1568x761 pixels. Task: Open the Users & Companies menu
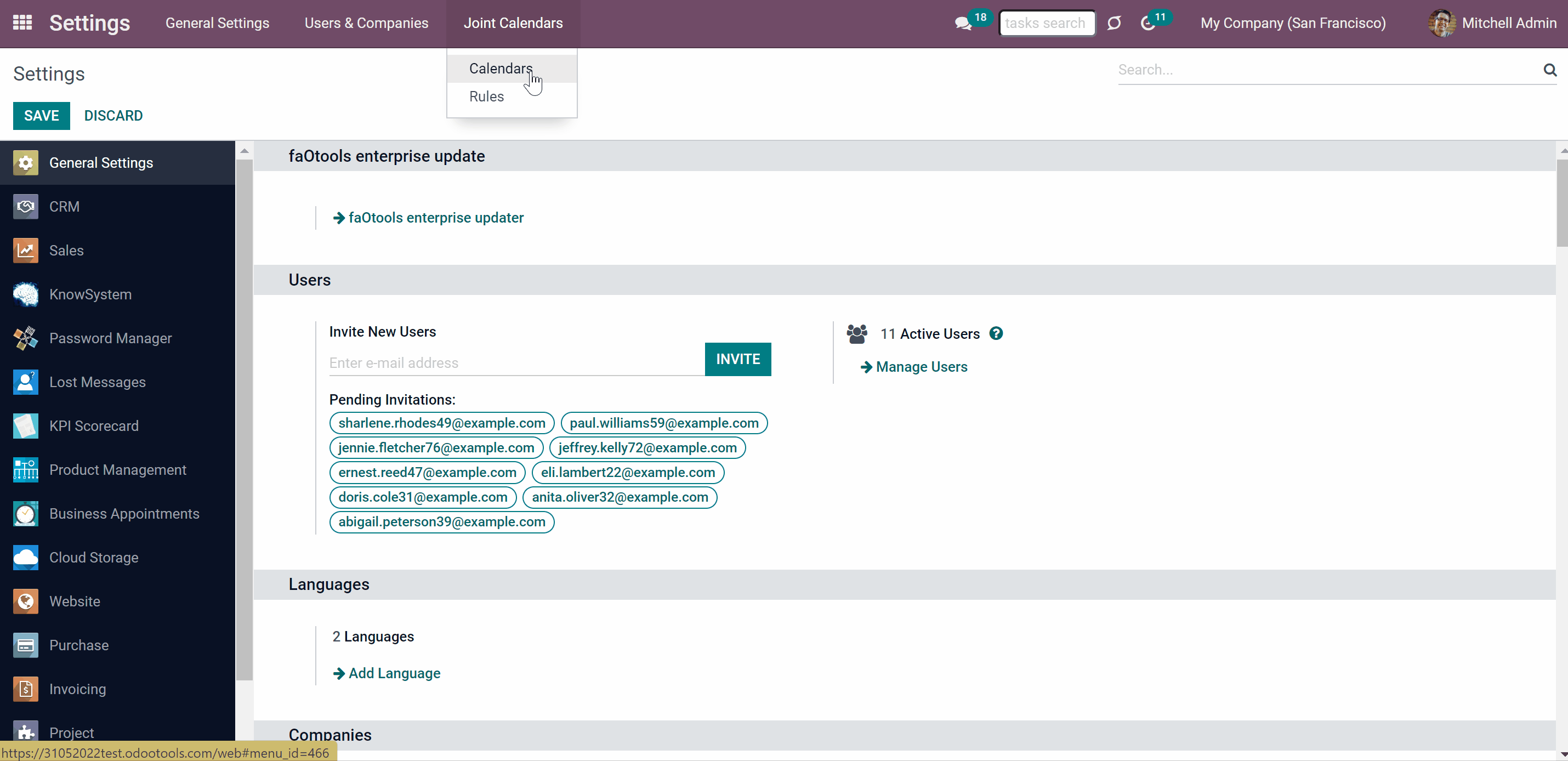(366, 23)
